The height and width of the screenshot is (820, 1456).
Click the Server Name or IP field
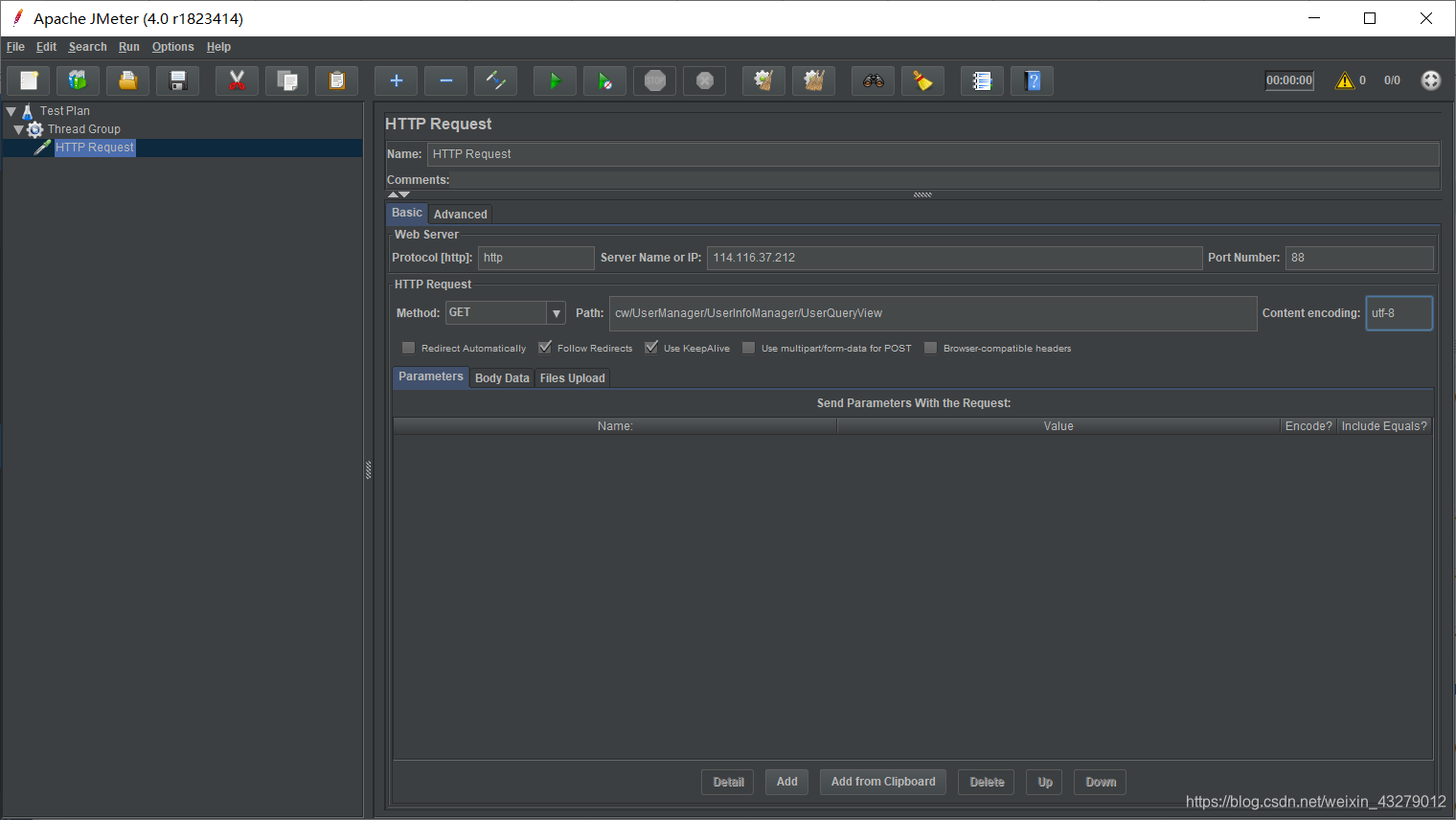(954, 258)
